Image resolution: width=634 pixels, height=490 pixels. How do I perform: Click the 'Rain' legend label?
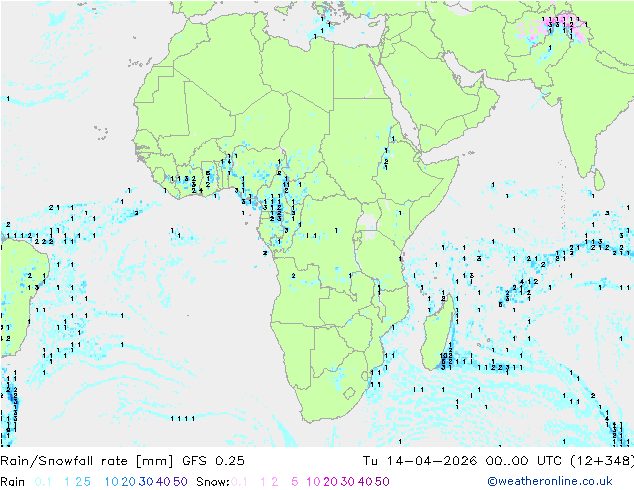13,482
